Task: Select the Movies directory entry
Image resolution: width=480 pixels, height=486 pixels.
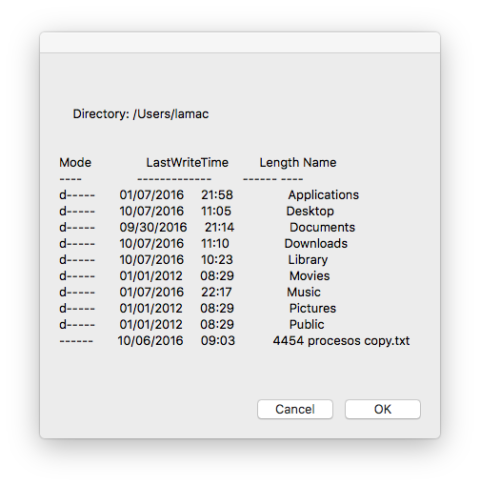Action: coord(309,276)
